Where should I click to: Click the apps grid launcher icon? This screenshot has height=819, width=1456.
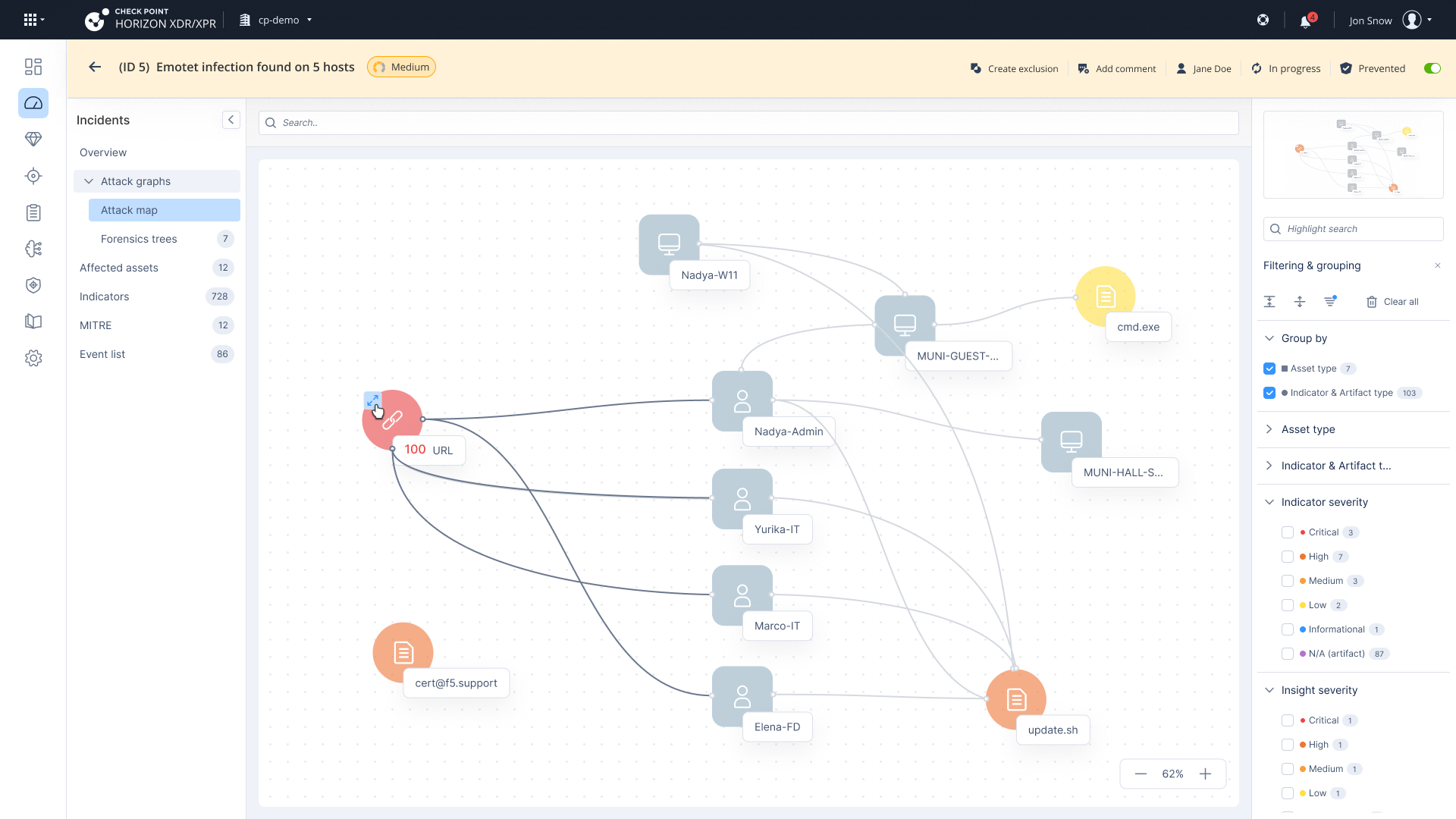(x=30, y=20)
